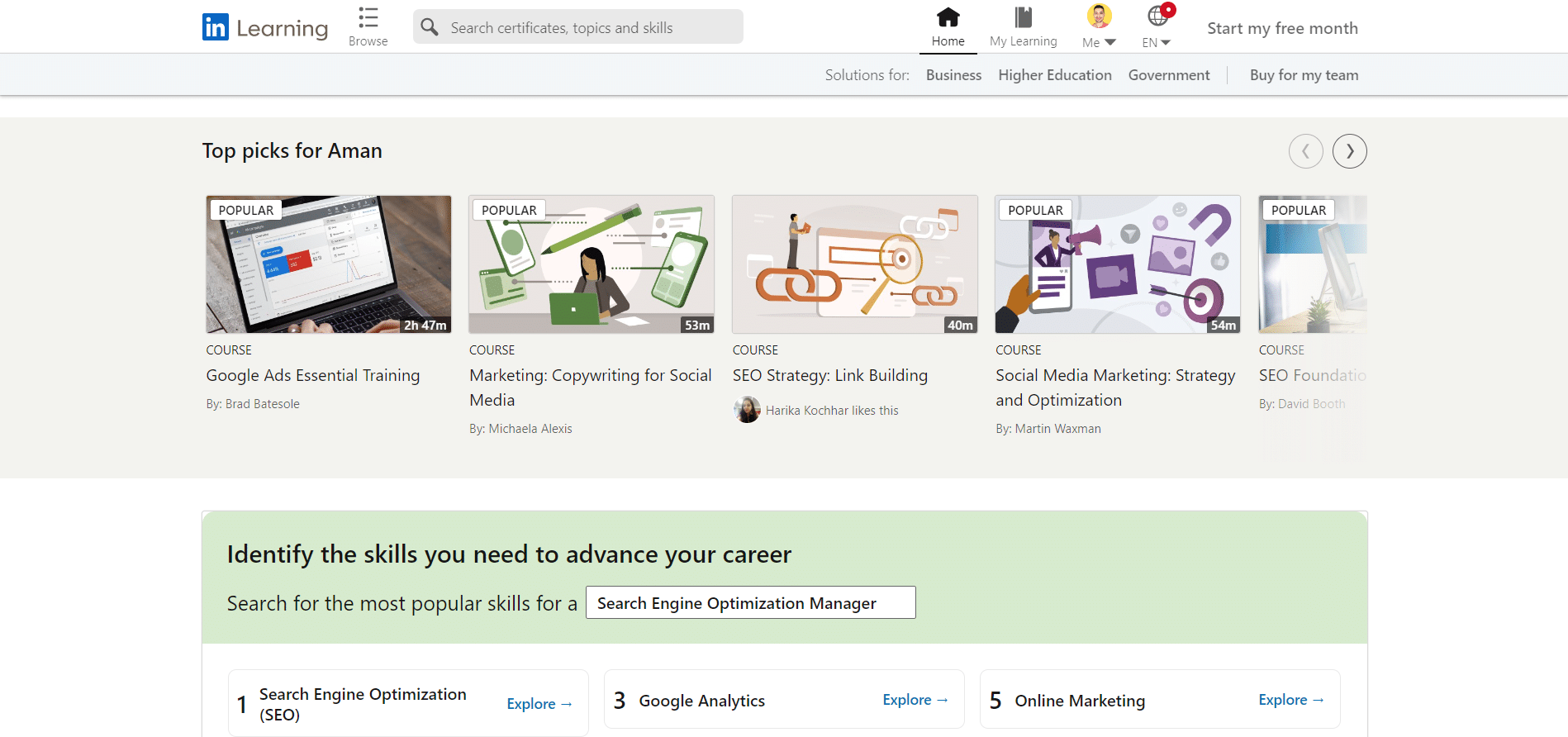Click Start my free month
Image resolution: width=1568 pixels, height=737 pixels.
[1282, 28]
